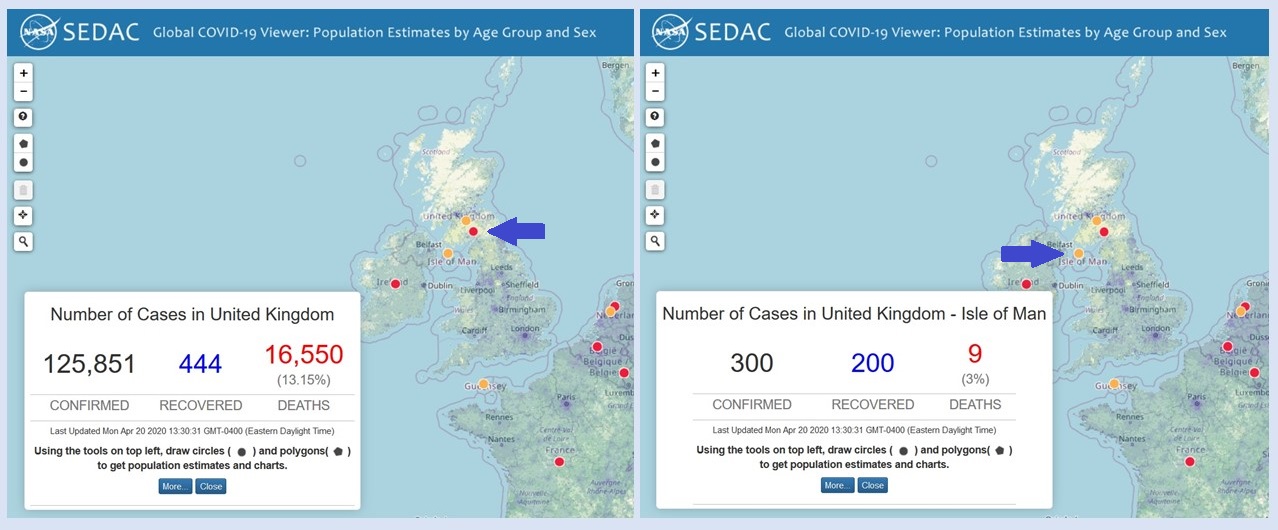
Task: Open the search magnifier in left viewer
Action: tap(24, 241)
